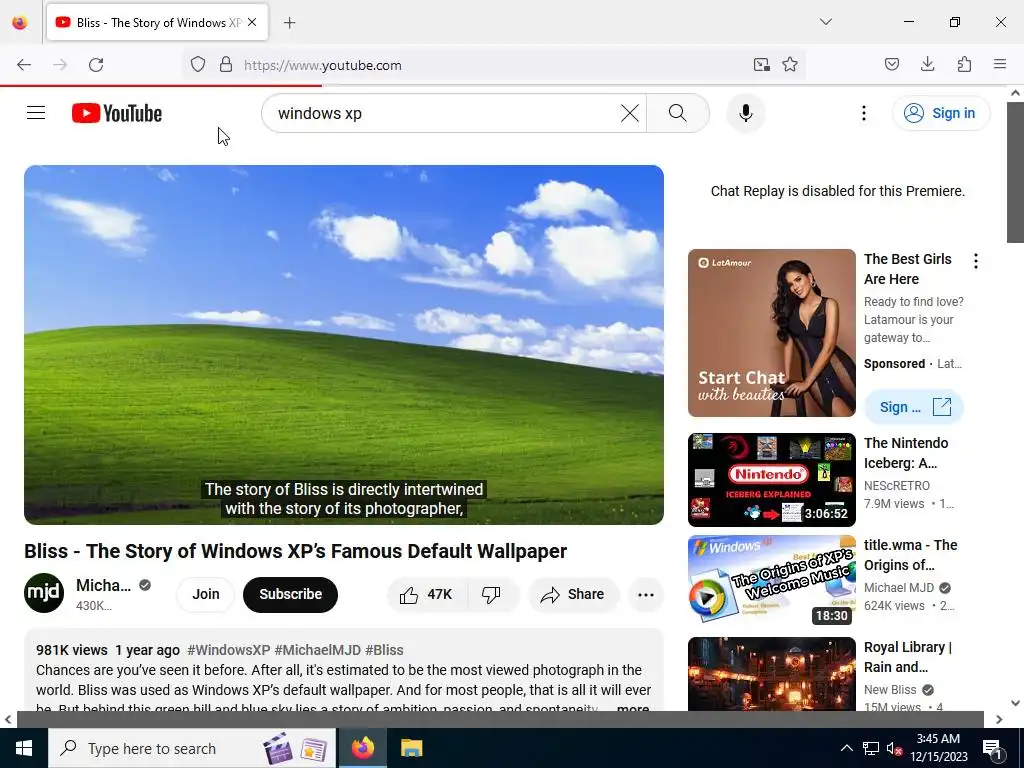This screenshot has width=1024, height=768.
Task: Close the Bliss YouTube tab
Action: pos(252,22)
